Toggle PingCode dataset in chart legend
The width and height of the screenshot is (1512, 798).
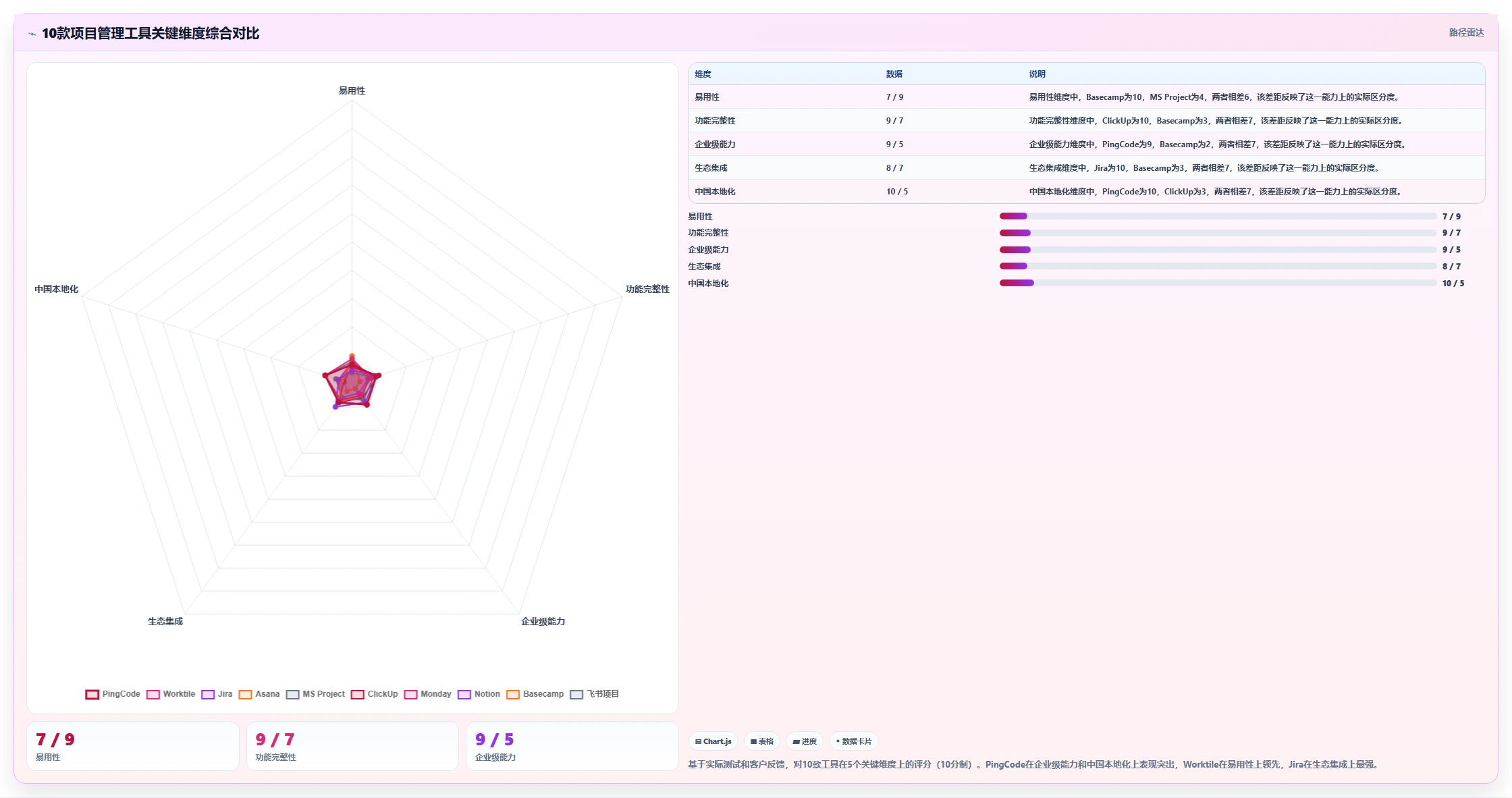(113, 694)
